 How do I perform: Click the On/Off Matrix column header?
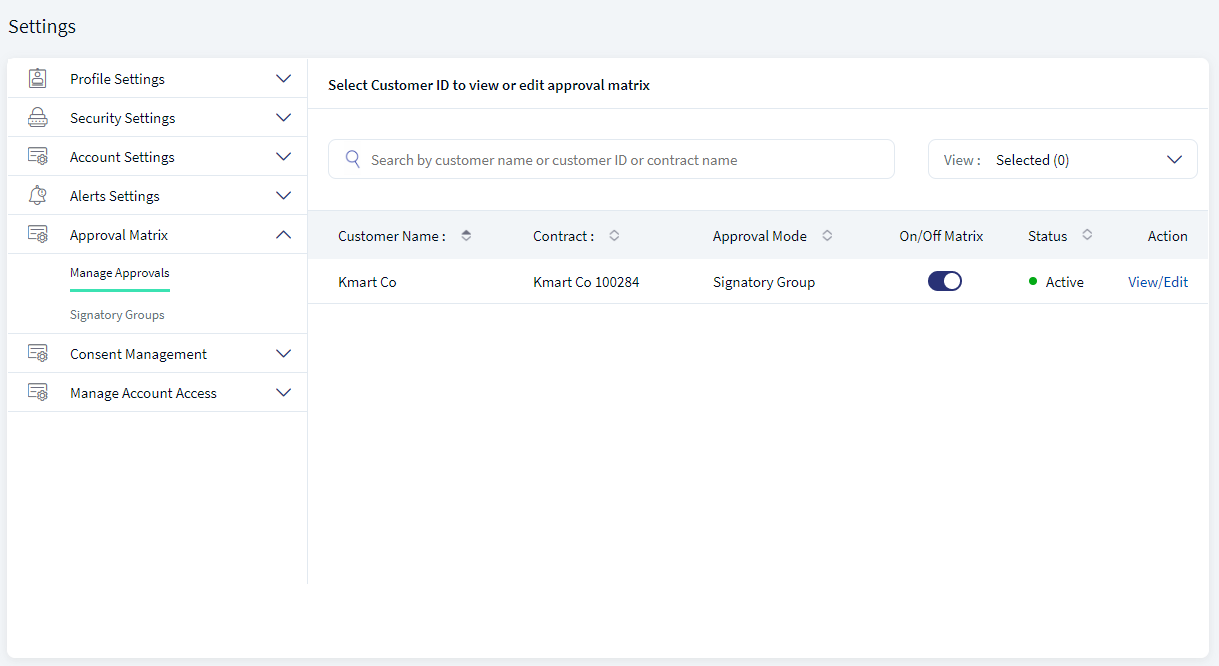pyautogui.click(x=941, y=236)
